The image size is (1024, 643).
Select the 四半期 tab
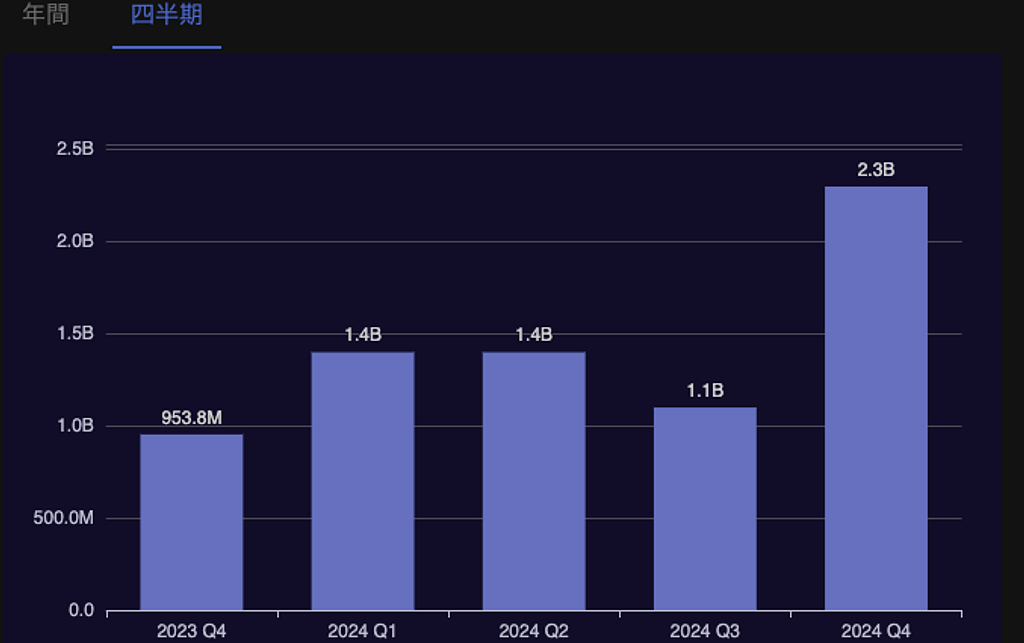[166, 16]
